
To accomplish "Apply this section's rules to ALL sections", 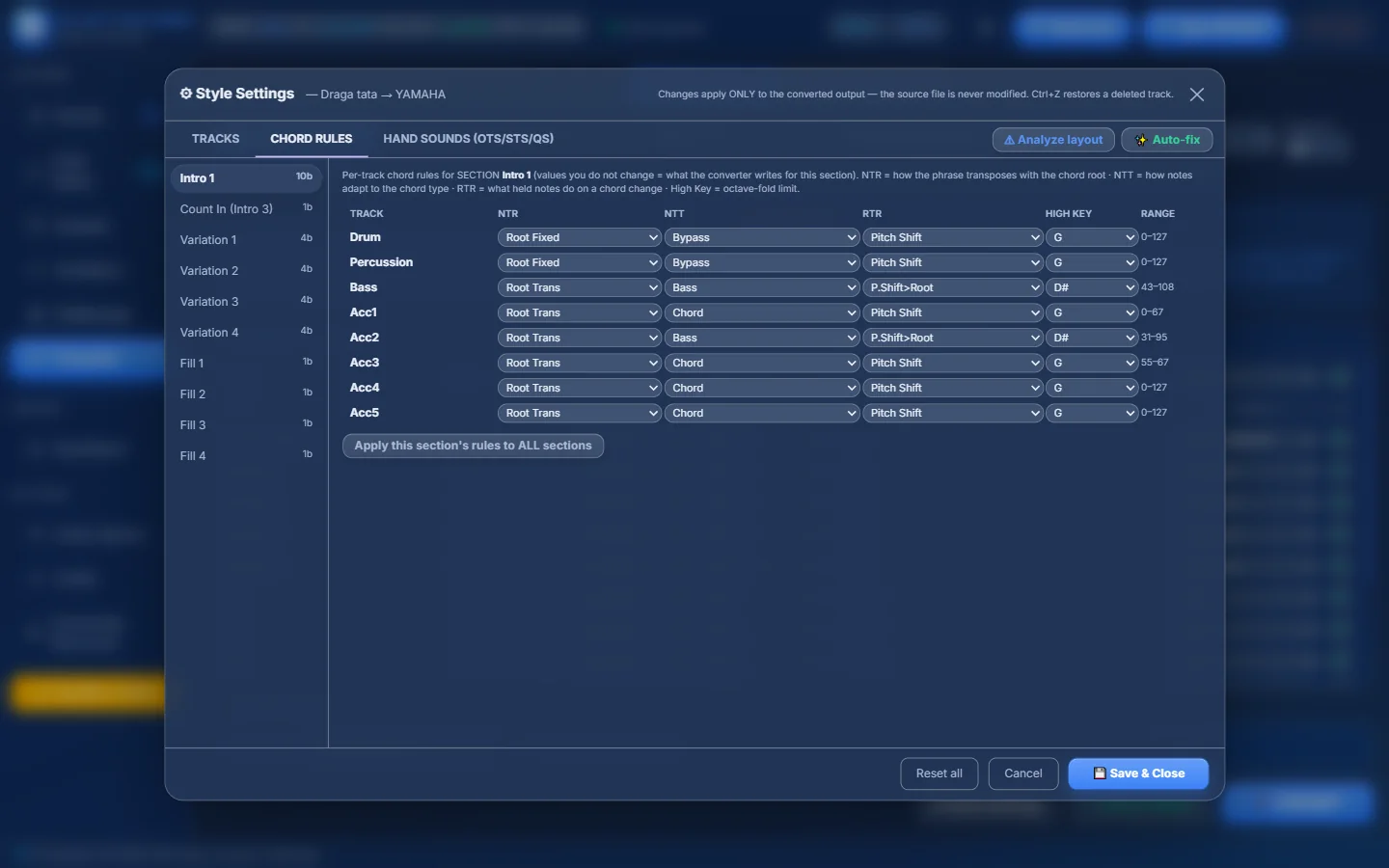I will click(x=473, y=446).
